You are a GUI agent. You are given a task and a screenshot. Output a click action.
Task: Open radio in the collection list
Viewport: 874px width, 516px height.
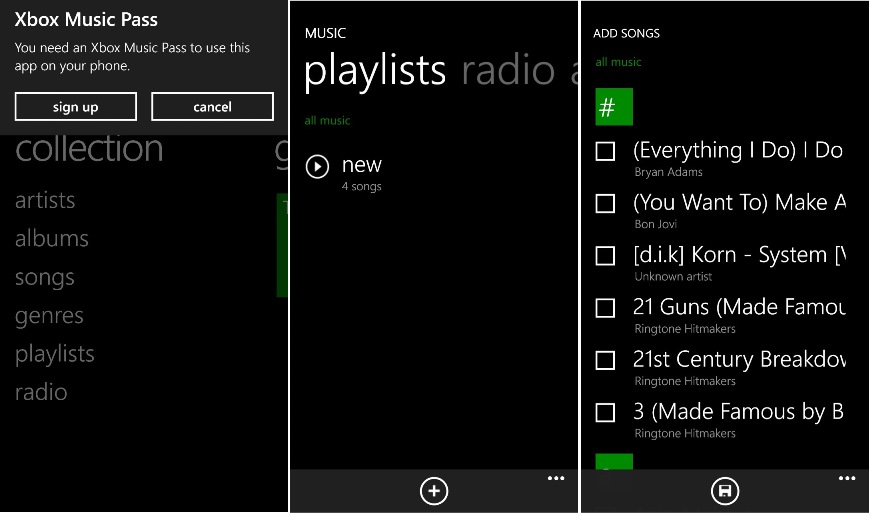click(x=41, y=392)
